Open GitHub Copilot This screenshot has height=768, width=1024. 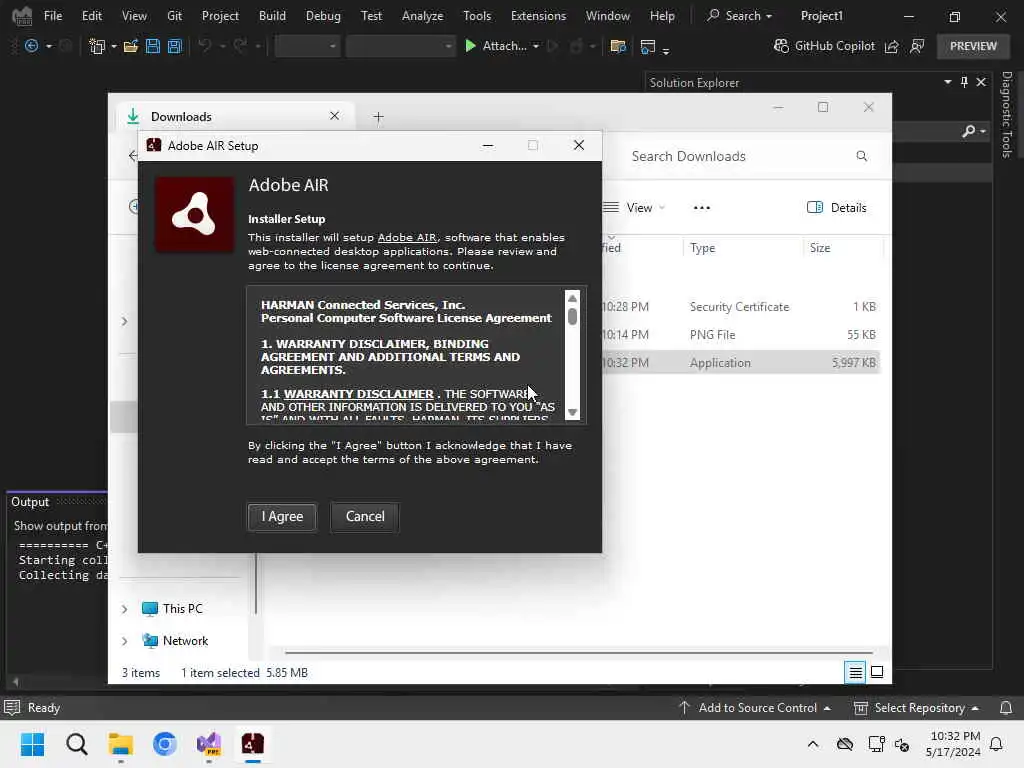[x=824, y=46]
